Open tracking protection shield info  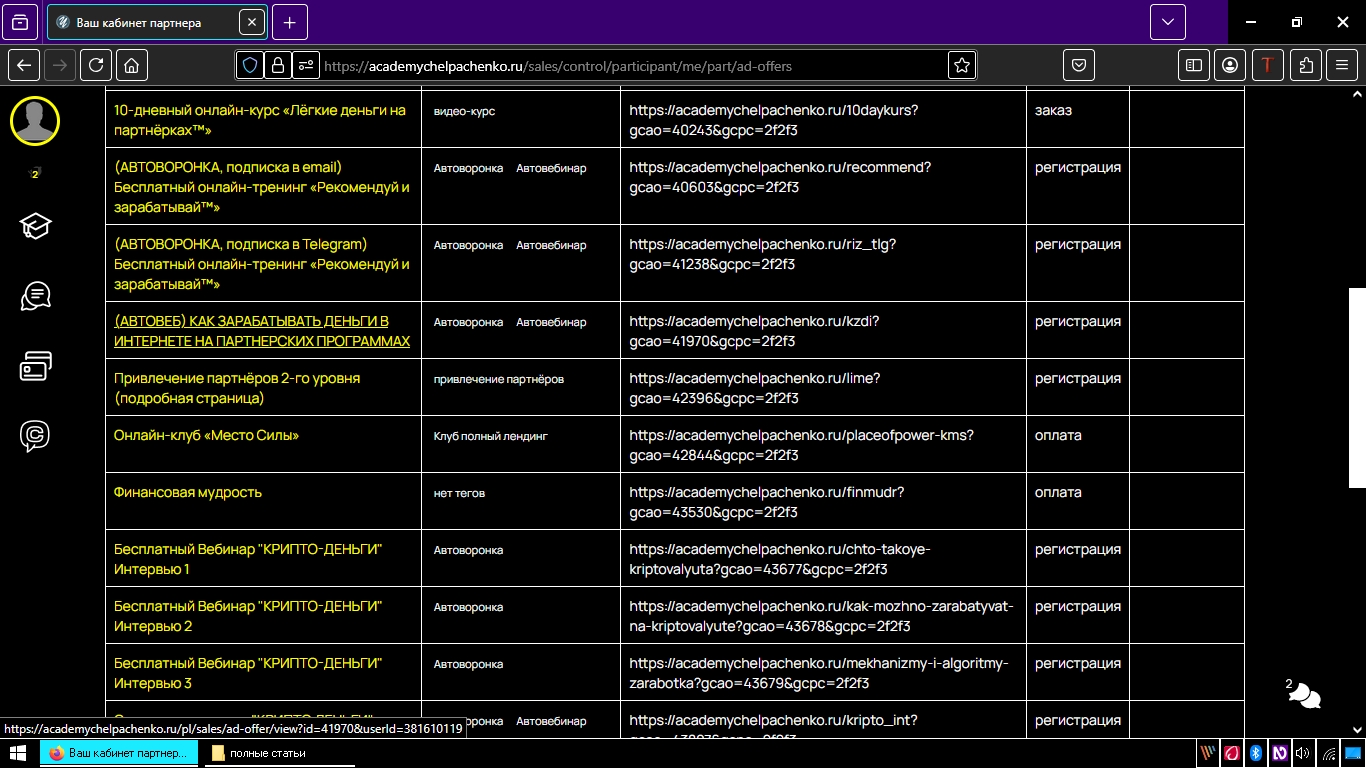[x=250, y=65]
